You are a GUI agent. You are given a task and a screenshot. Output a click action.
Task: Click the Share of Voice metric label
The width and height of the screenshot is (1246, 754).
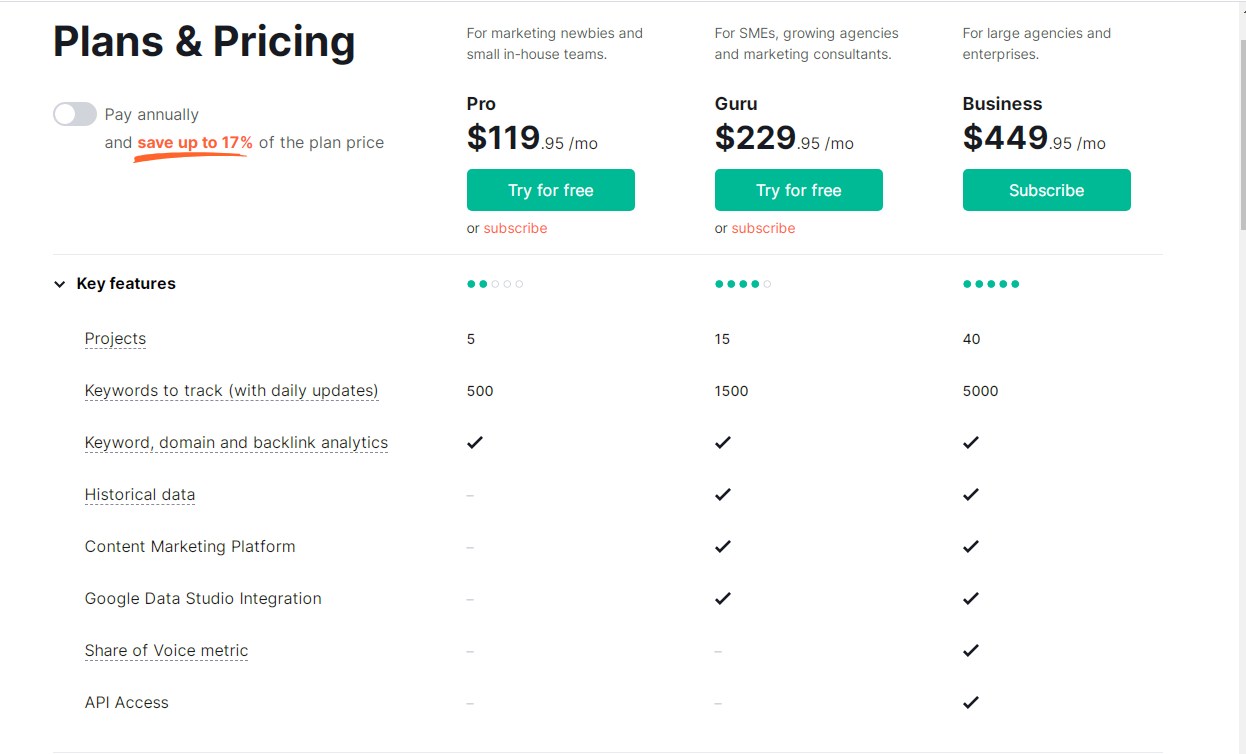tap(166, 651)
